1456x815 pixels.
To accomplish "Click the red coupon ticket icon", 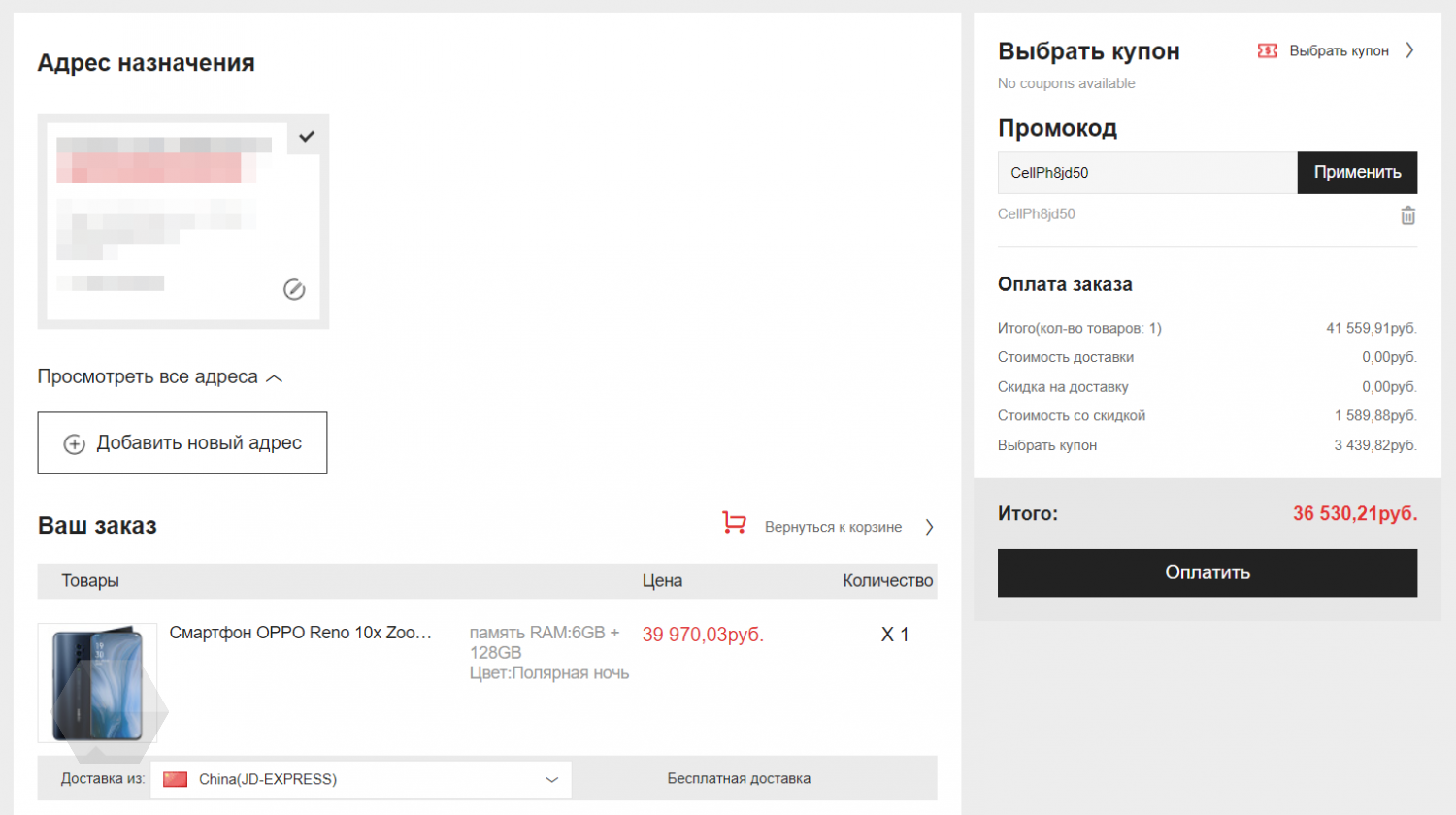I will coord(1267,50).
